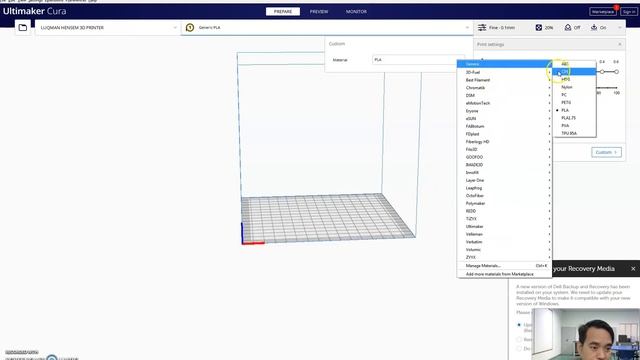Expand the DSM brand submenu
The width and height of the screenshot is (640, 360).
(504, 96)
